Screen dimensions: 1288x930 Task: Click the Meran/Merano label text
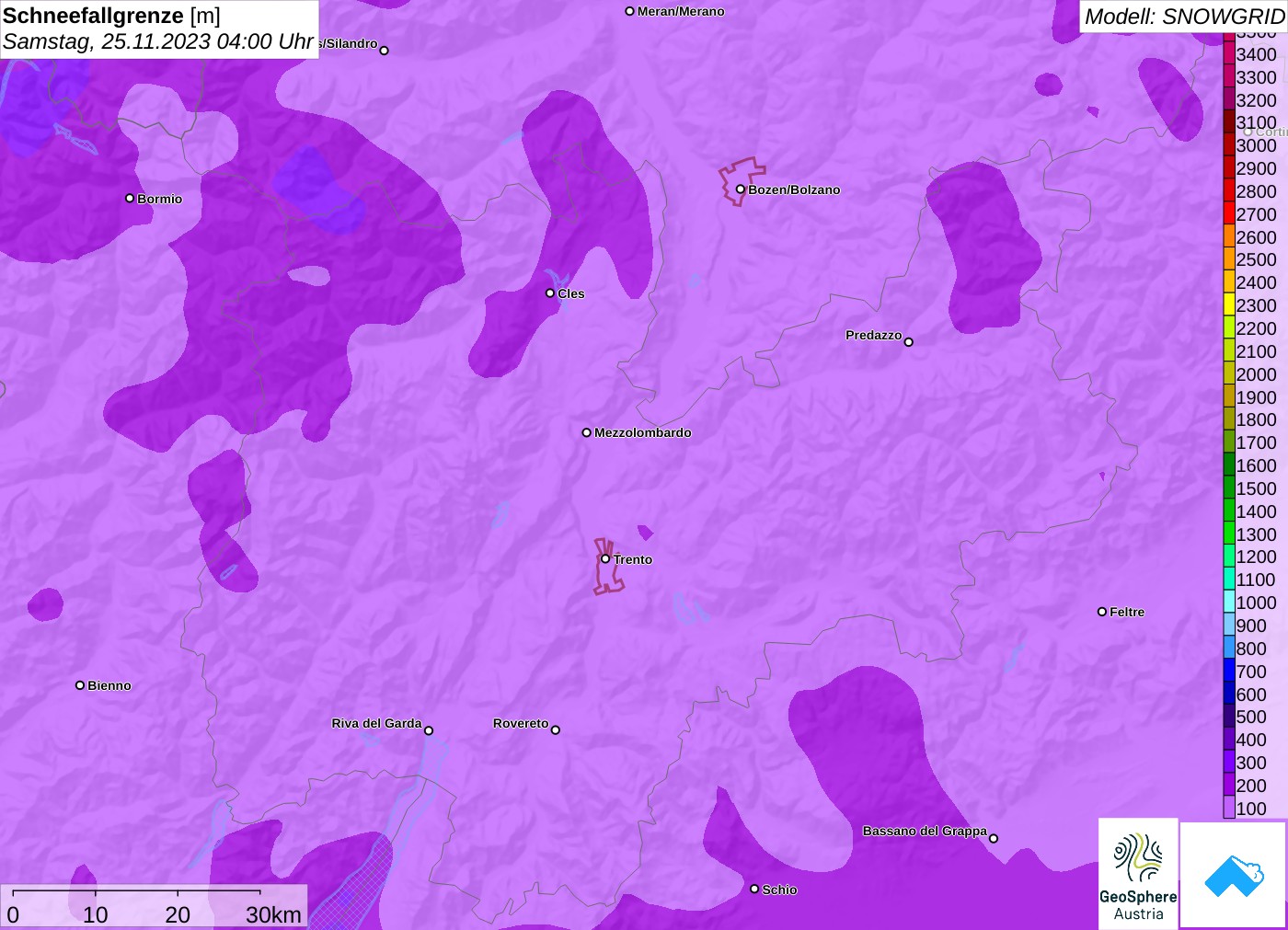click(681, 11)
